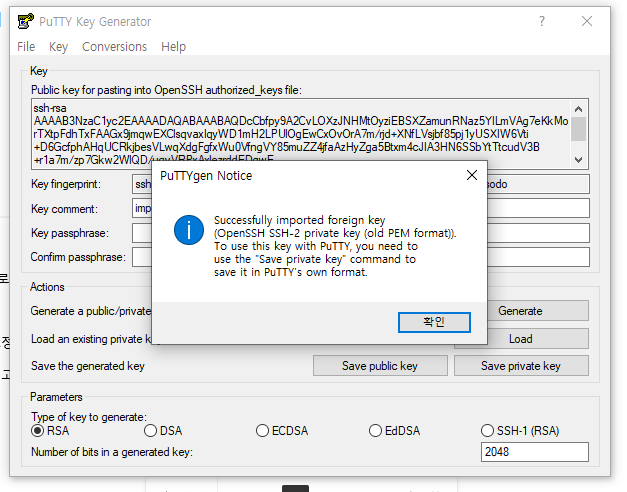
Task: Click Save private key button
Action: coord(521,366)
